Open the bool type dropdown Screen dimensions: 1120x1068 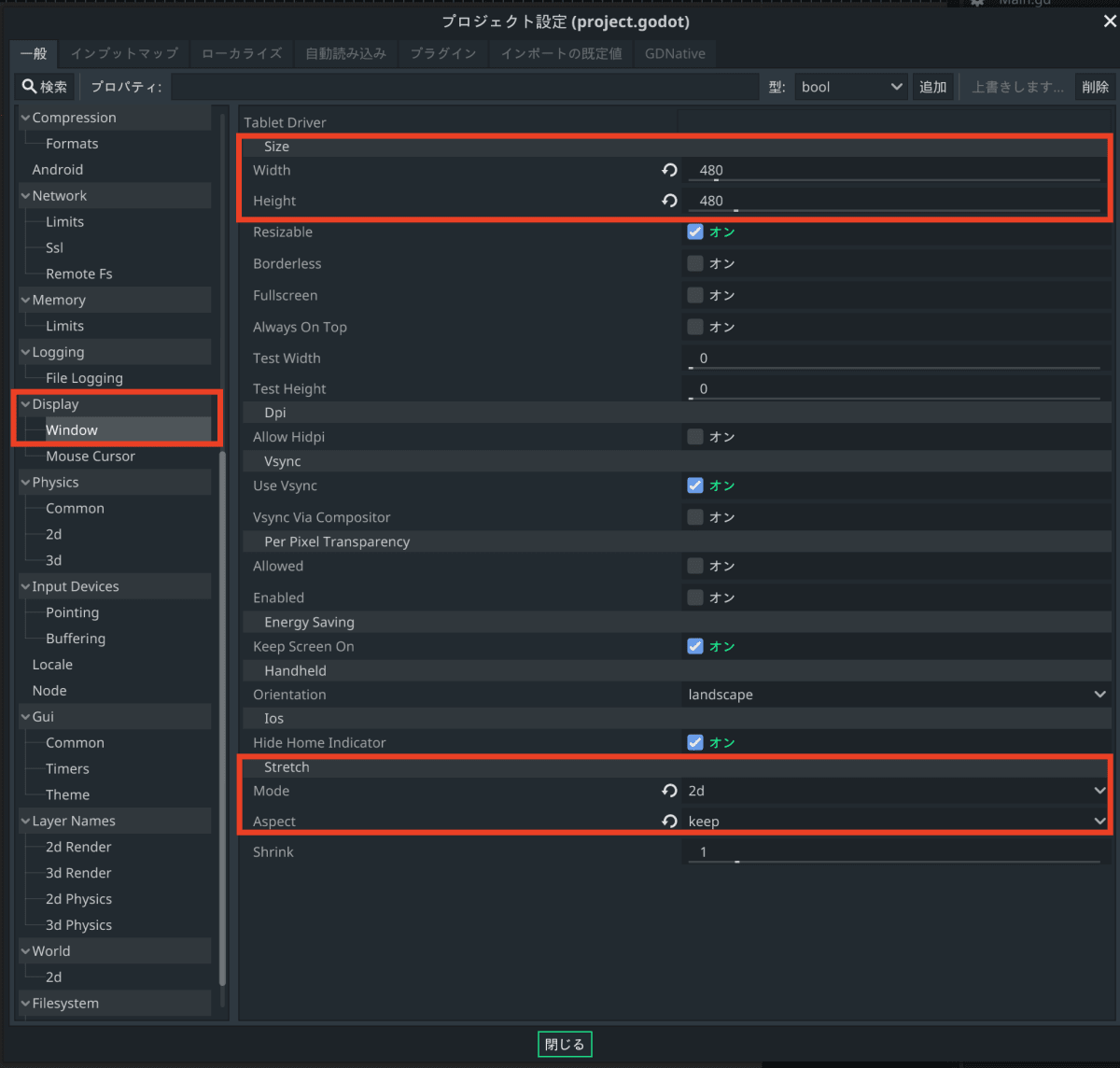pyautogui.click(x=851, y=87)
